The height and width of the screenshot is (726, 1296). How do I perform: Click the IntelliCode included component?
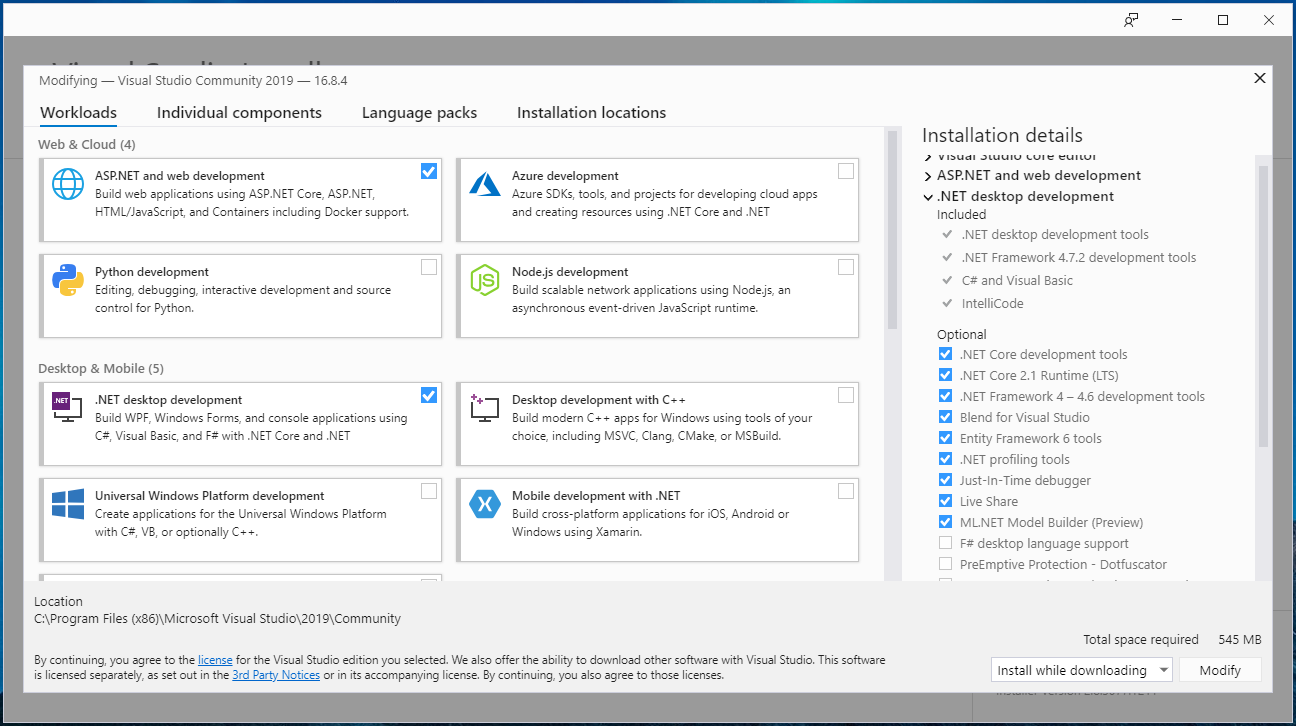point(992,303)
